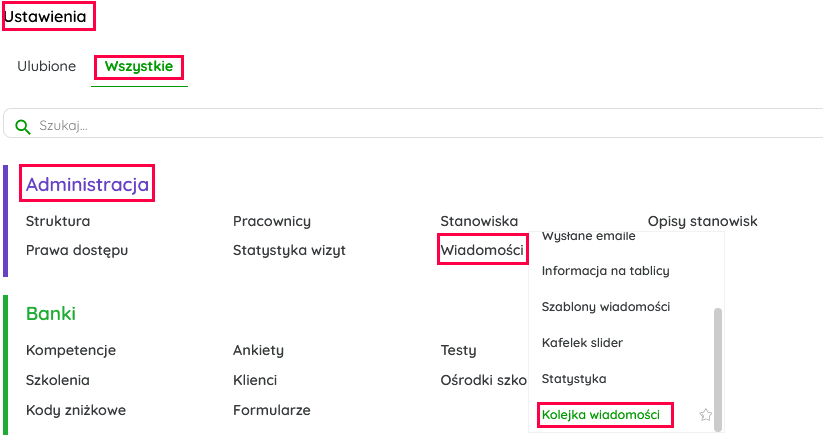Select the Wszystkie tab
This screenshot has width=823, height=435.
pyautogui.click(x=139, y=67)
